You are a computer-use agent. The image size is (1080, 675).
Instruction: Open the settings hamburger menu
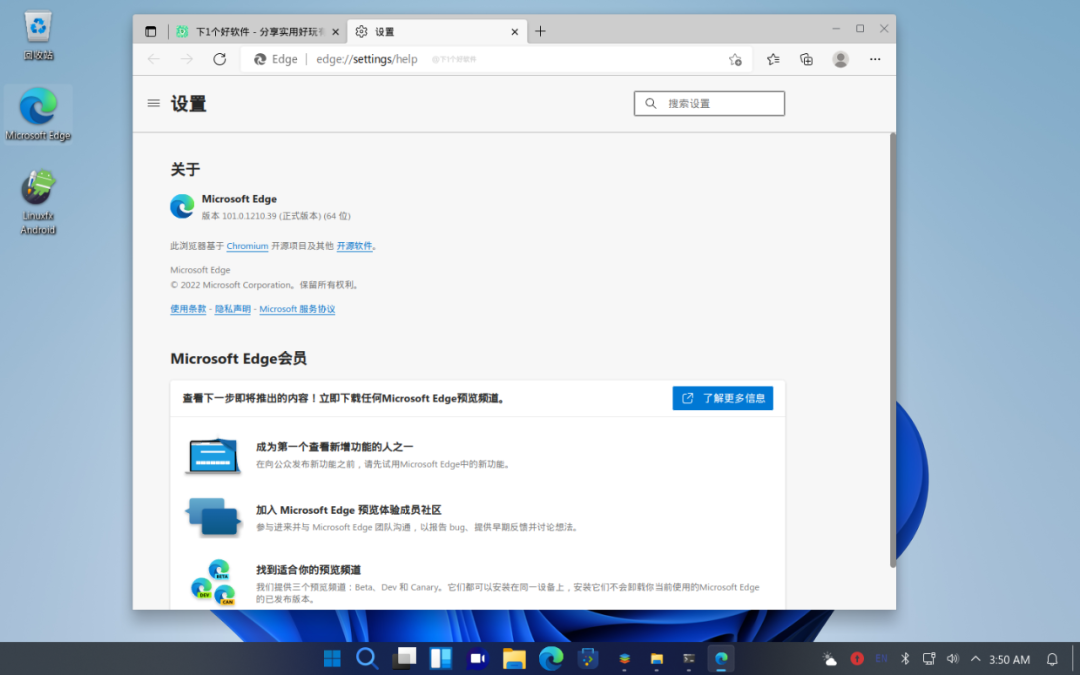coord(153,103)
